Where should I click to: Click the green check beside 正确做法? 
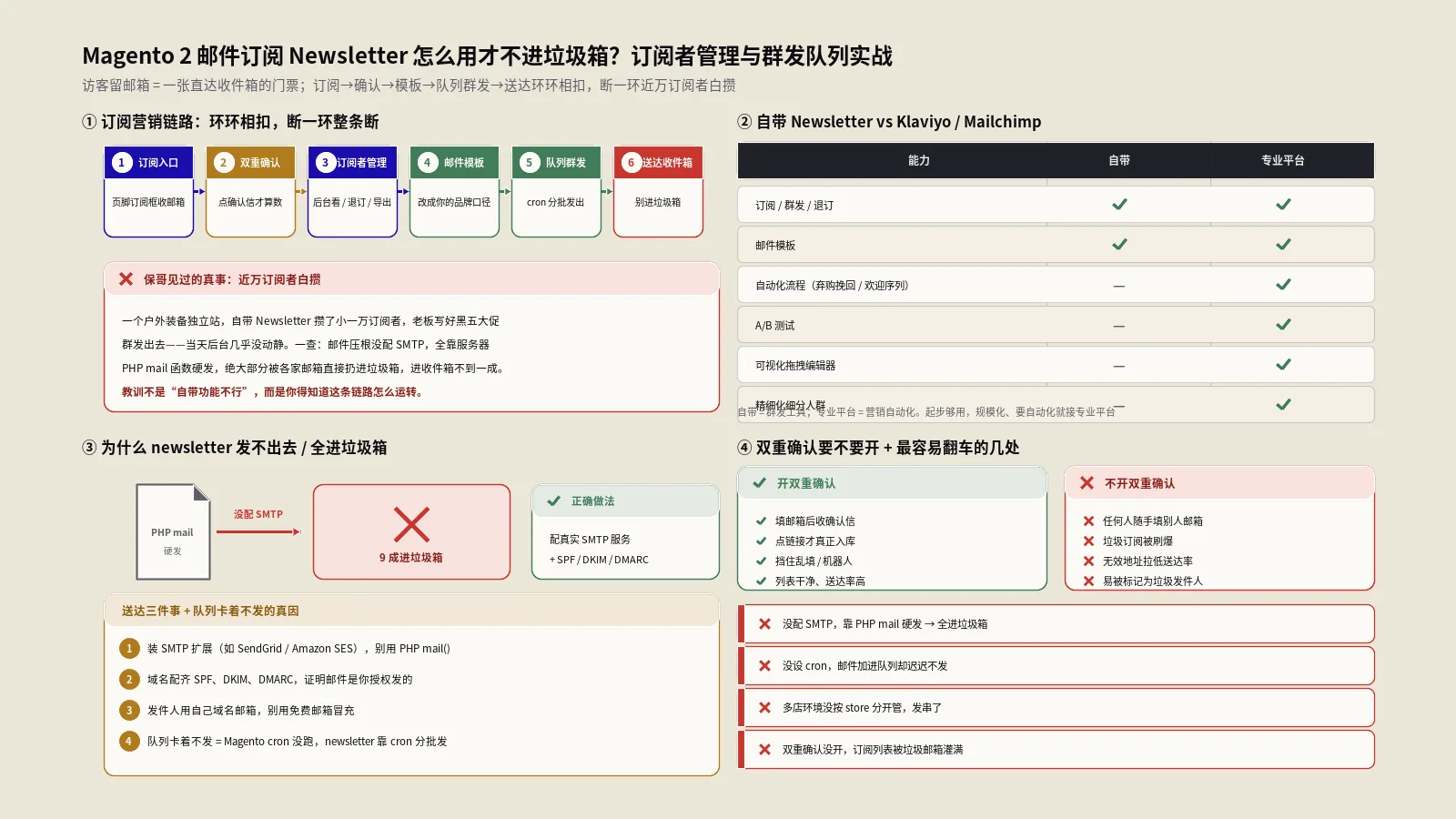553,500
